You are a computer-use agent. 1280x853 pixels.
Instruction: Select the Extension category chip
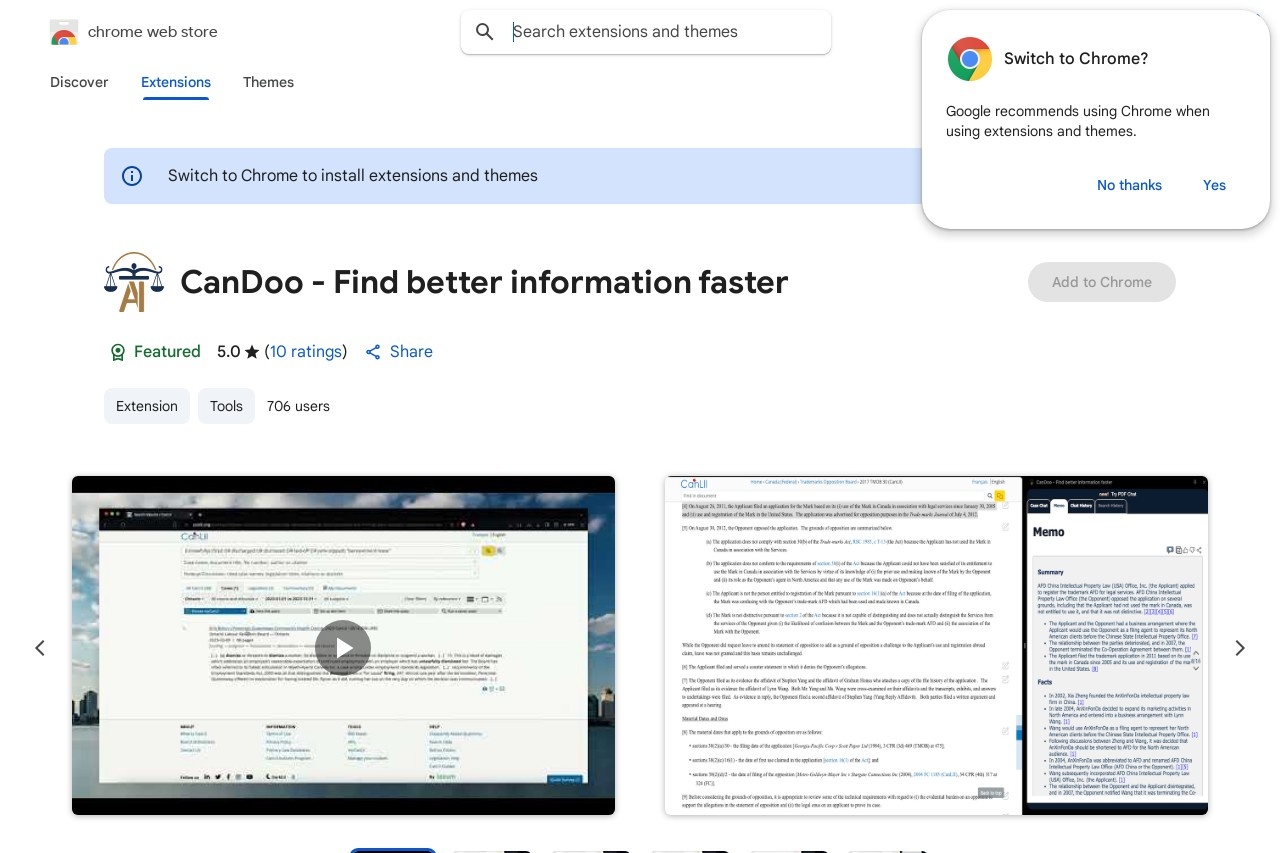[147, 406]
